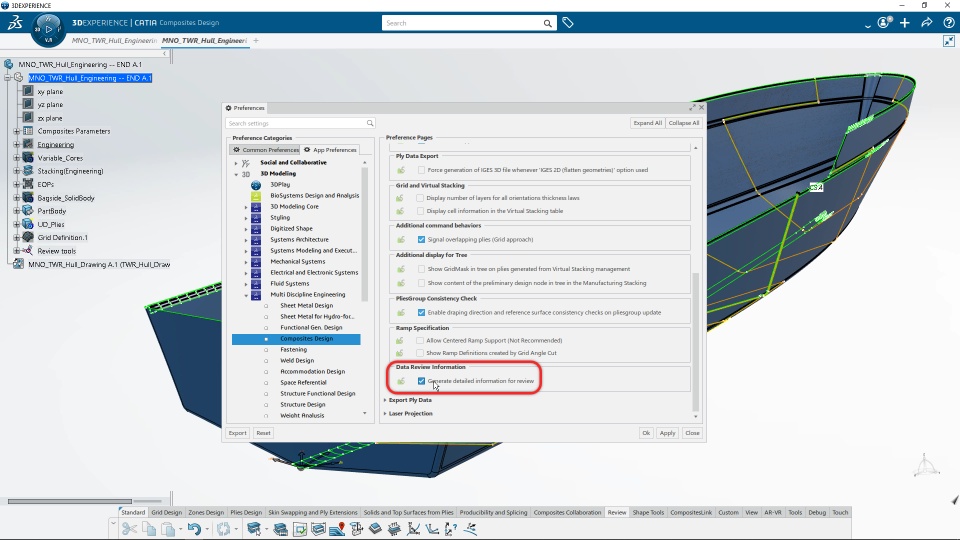Viewport: 960px width, 540px height.
Task: Click the Preferences dialog expand icon
Action: point(692,108)
